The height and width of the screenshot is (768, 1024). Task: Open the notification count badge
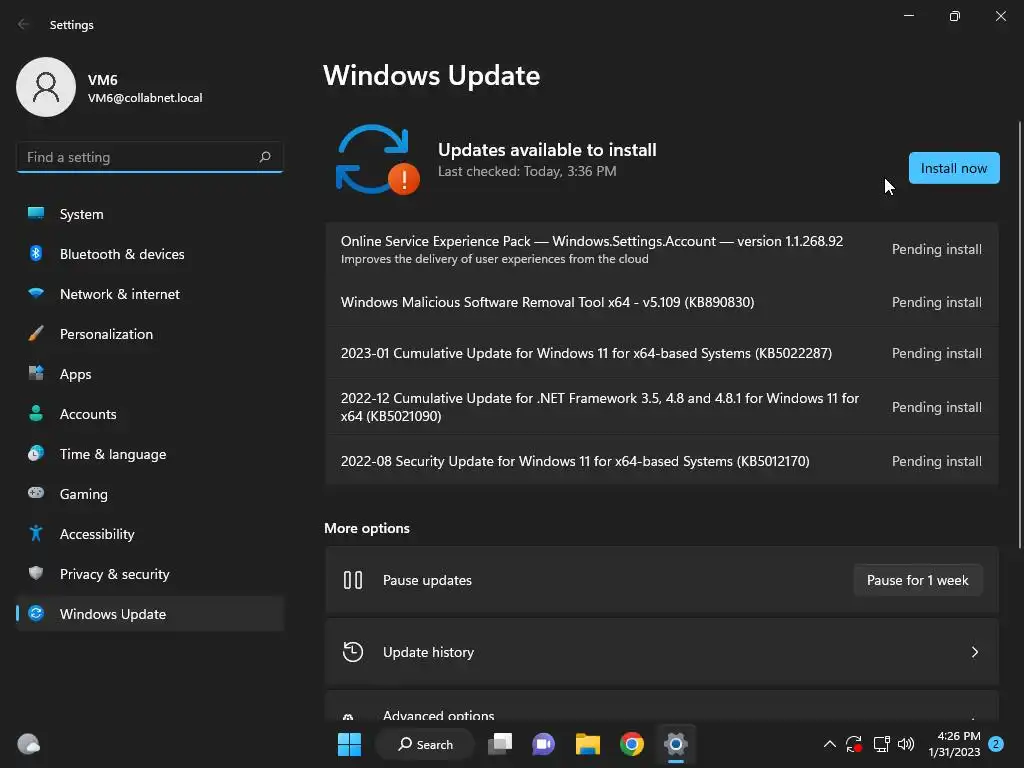click(996, 744)
